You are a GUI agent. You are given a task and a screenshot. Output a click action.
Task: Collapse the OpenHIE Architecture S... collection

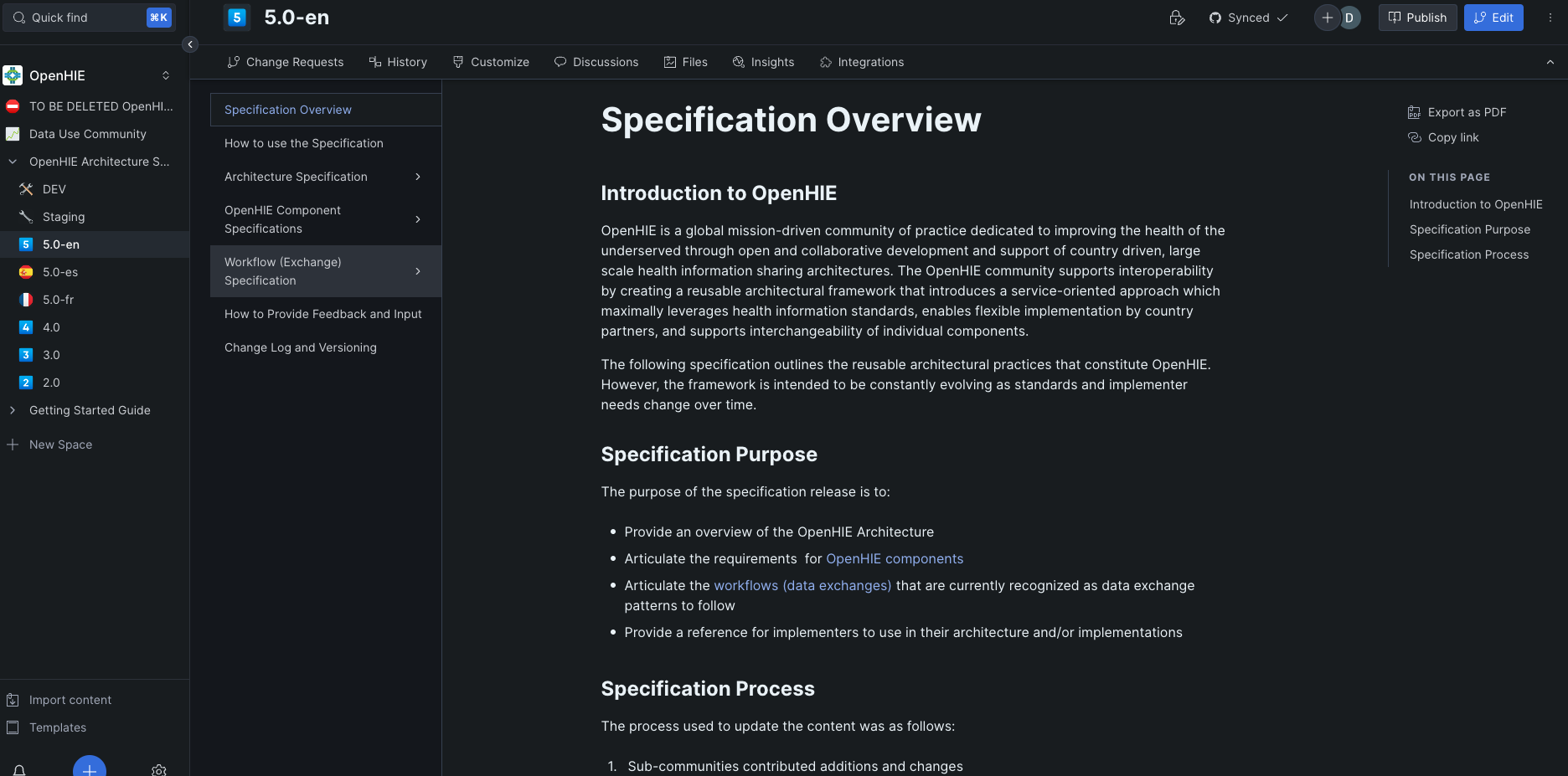(x=13, y=162)
